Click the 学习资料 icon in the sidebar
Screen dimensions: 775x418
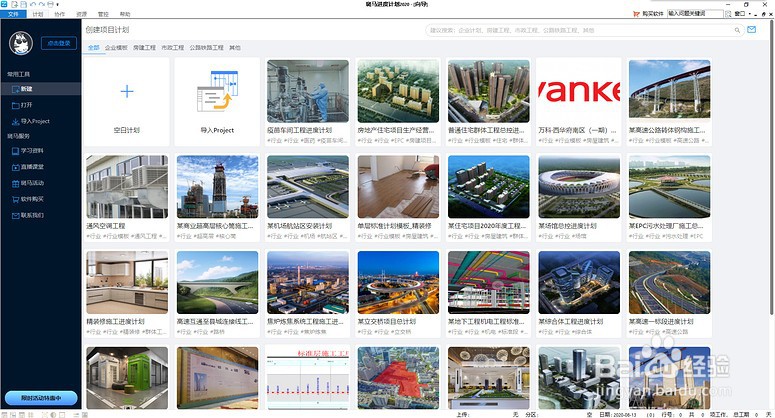pos(15,151)
